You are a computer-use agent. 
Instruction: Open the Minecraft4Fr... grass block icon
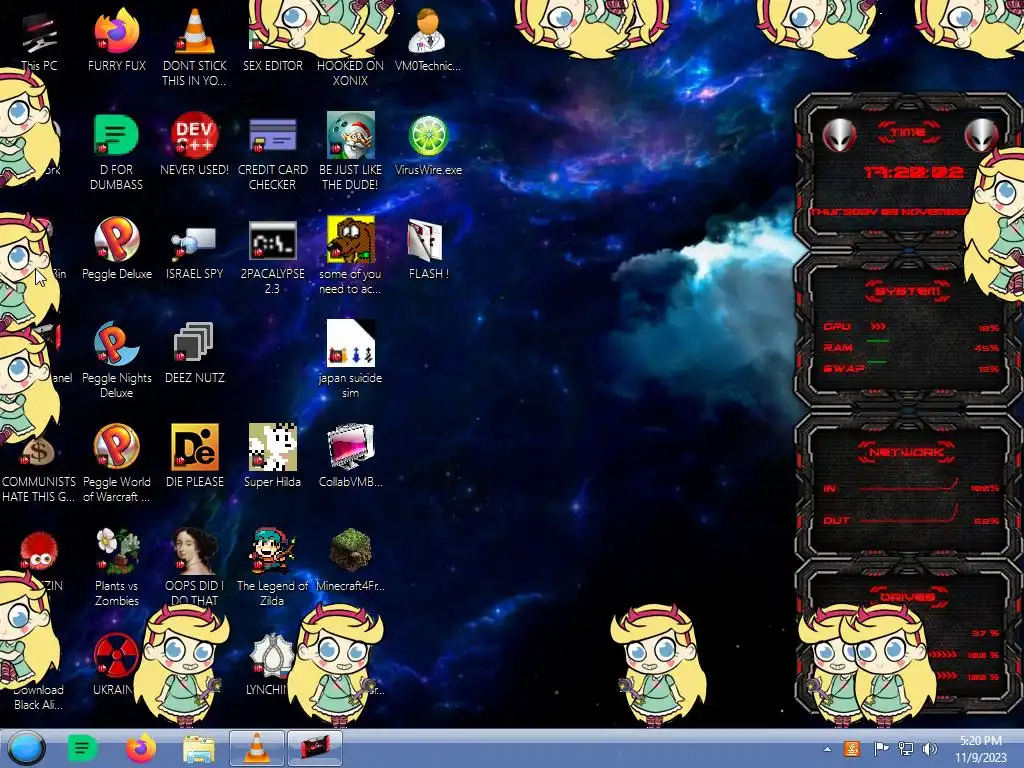click(x=351, y=560)
